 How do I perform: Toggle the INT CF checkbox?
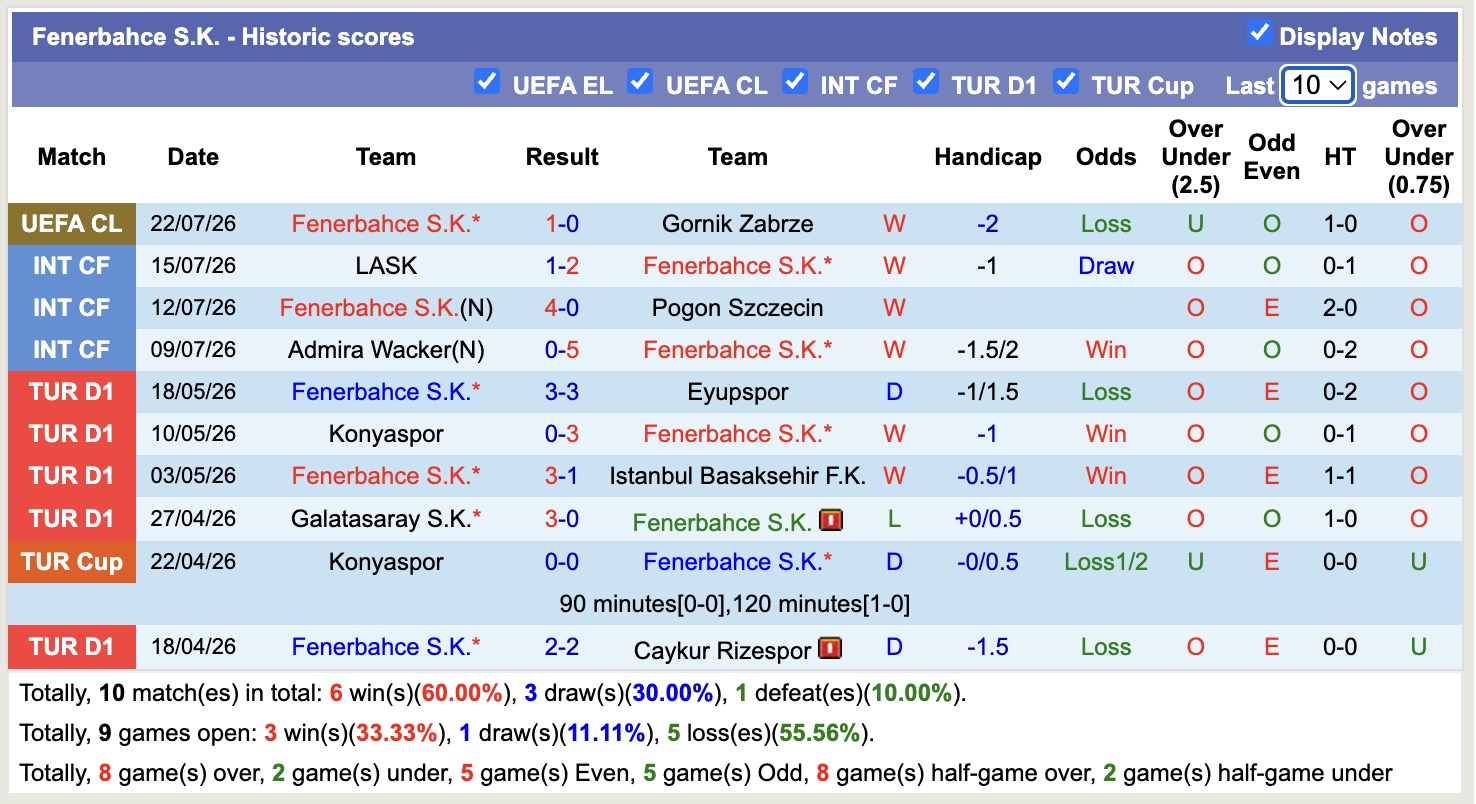(795, 82)
